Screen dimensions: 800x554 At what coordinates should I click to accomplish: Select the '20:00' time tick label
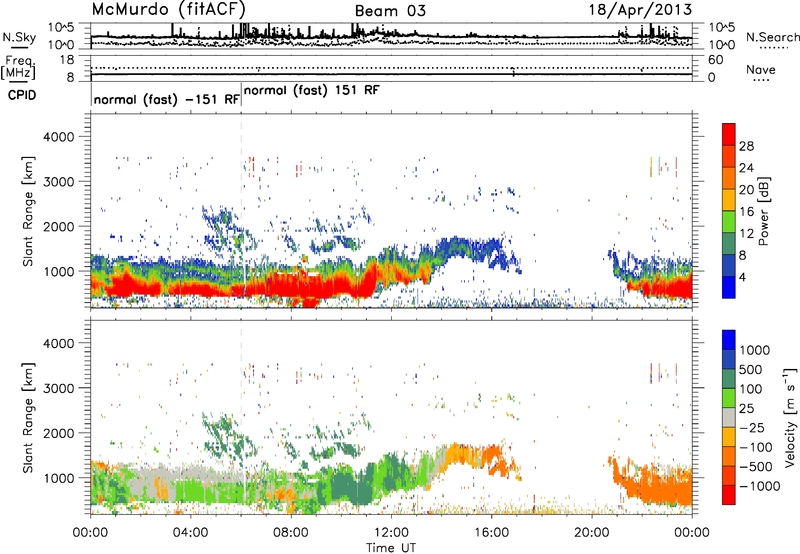click(592, 533)
